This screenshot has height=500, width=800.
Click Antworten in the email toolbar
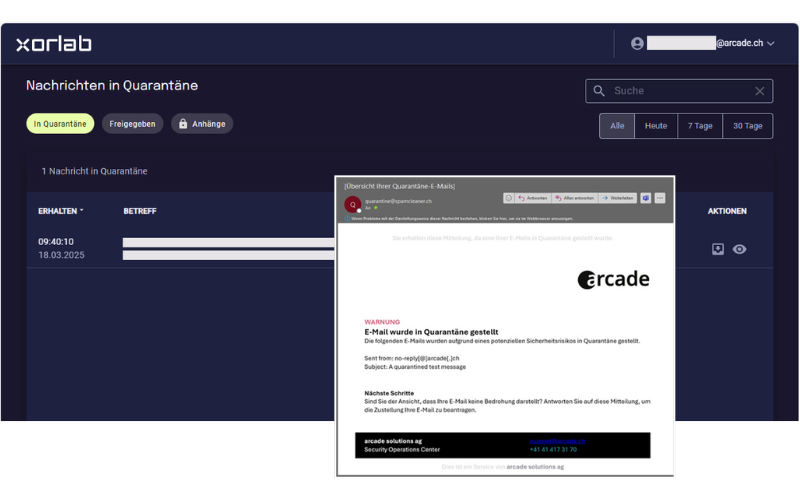[533, 198]
